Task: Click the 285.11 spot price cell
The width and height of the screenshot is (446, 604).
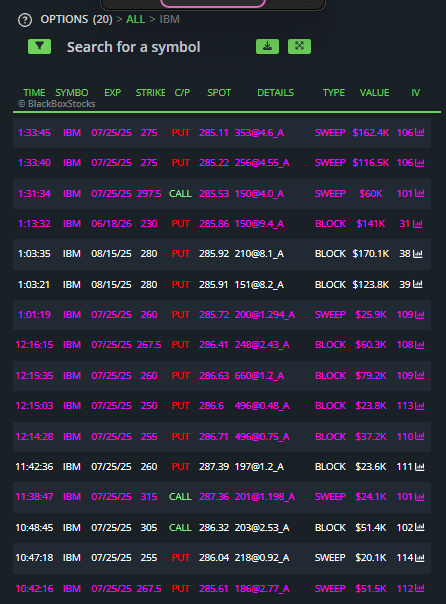Action: 214,133
